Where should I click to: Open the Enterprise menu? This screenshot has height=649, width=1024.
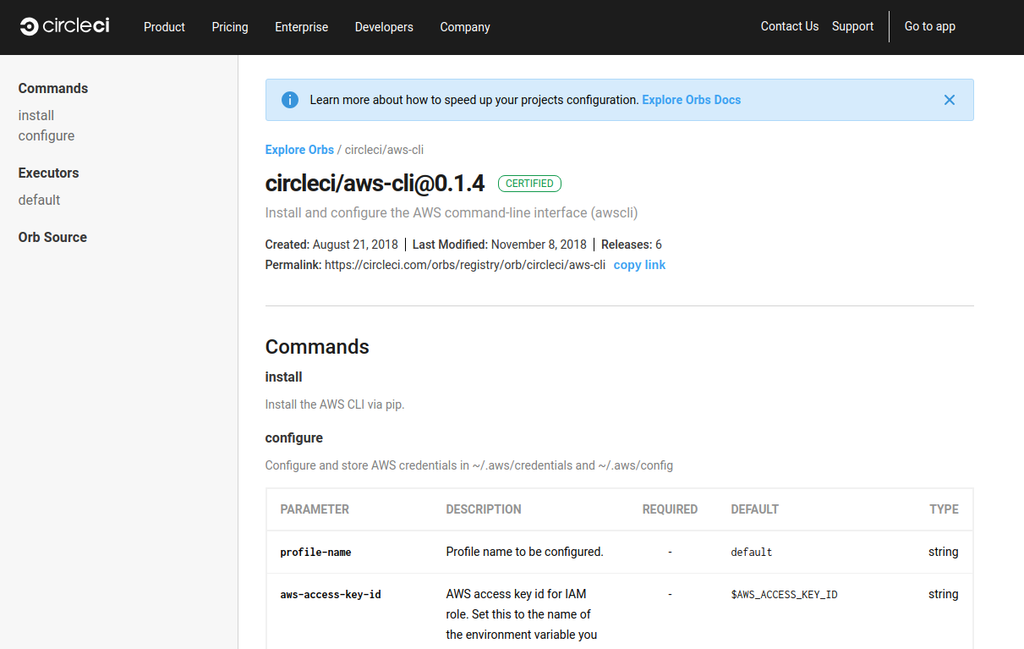[x=302, y=27]
